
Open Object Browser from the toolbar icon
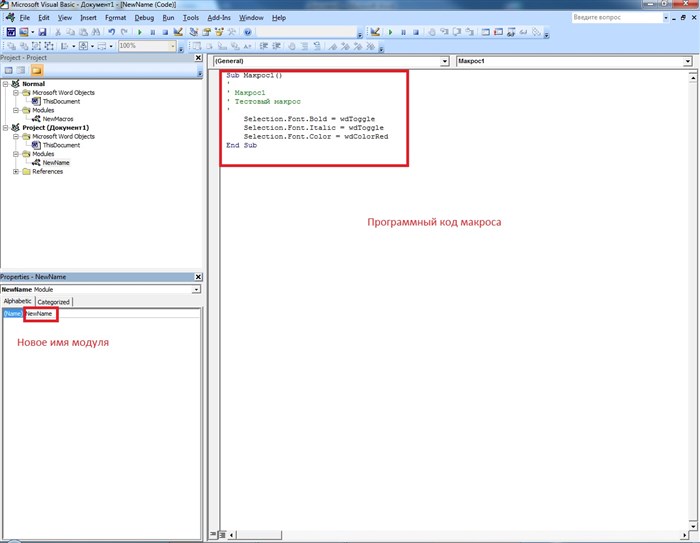pyautogui.click(x=219, y=32)
